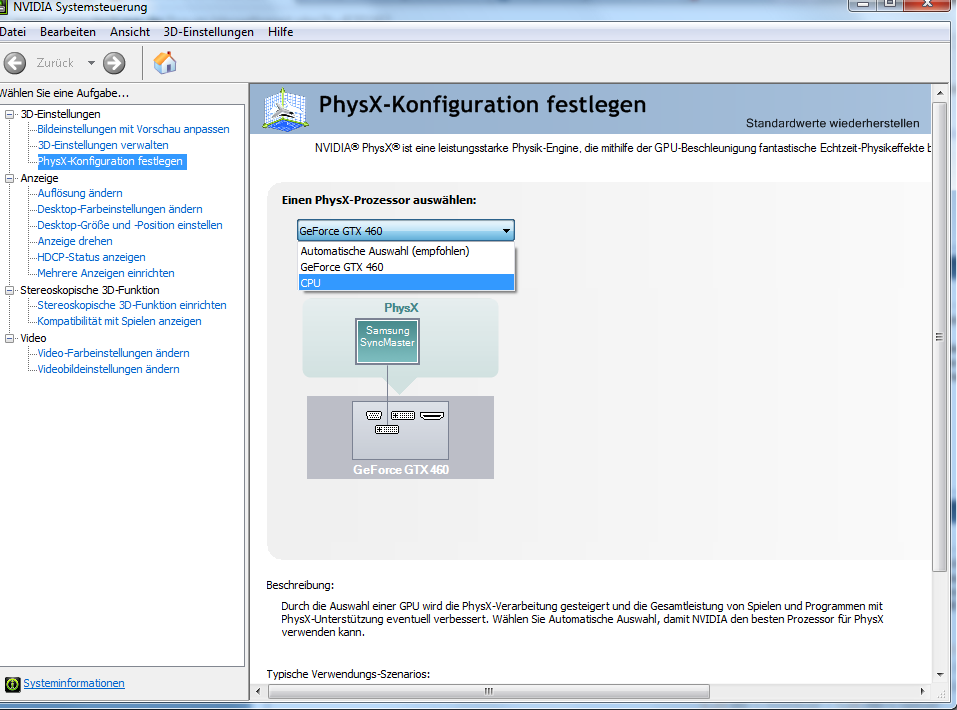Screen dimensions: 957x710
Task: Open Auflösung ändern
Action: tap(80, 193)
